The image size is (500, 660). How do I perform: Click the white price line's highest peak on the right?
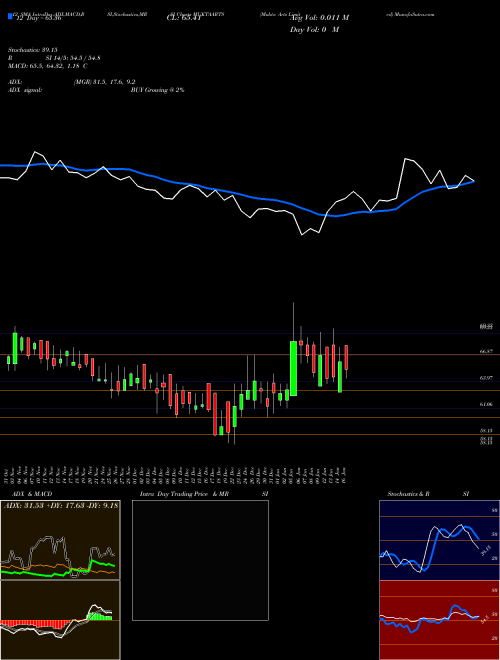pos(406,159)
